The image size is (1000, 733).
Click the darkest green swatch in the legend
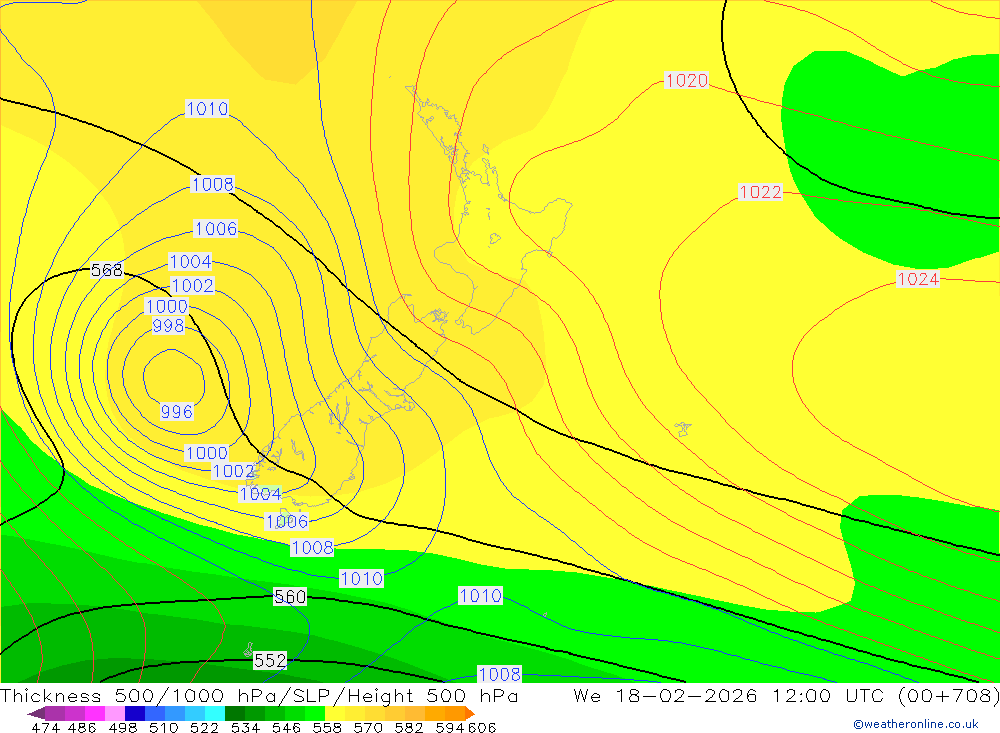tap(235, 713)
